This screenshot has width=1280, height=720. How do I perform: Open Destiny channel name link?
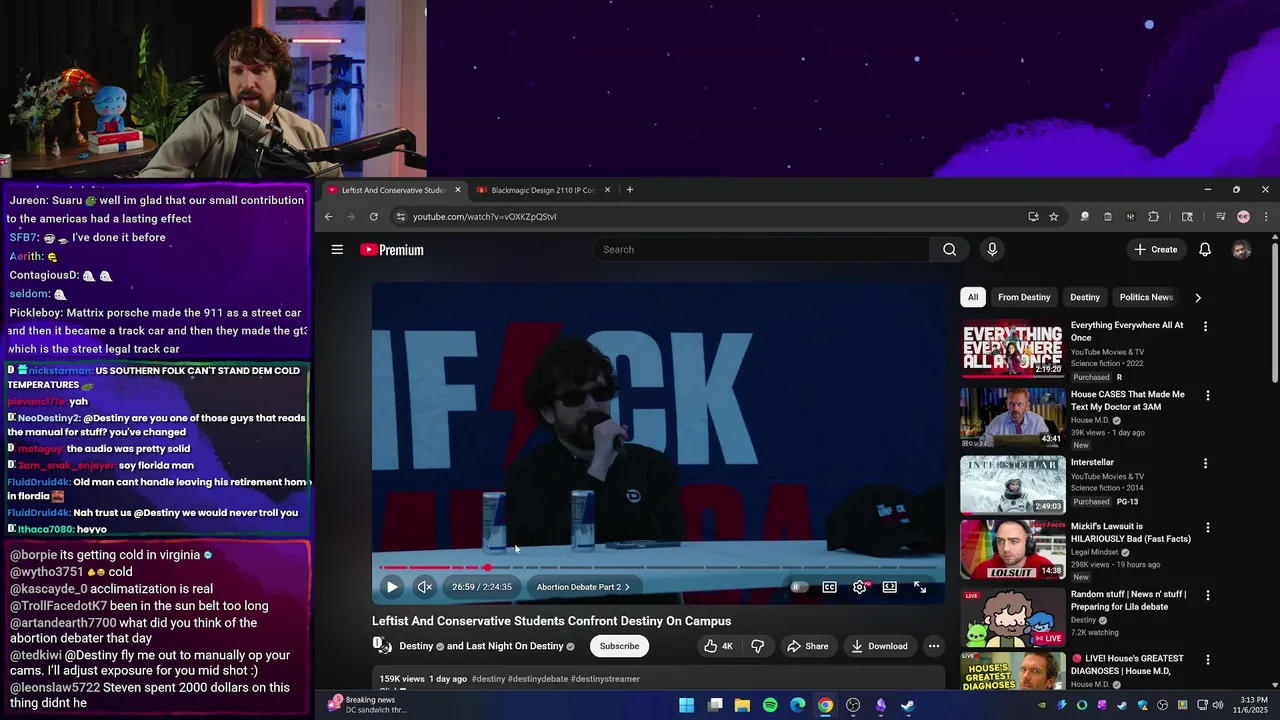(x=416, y=646)
